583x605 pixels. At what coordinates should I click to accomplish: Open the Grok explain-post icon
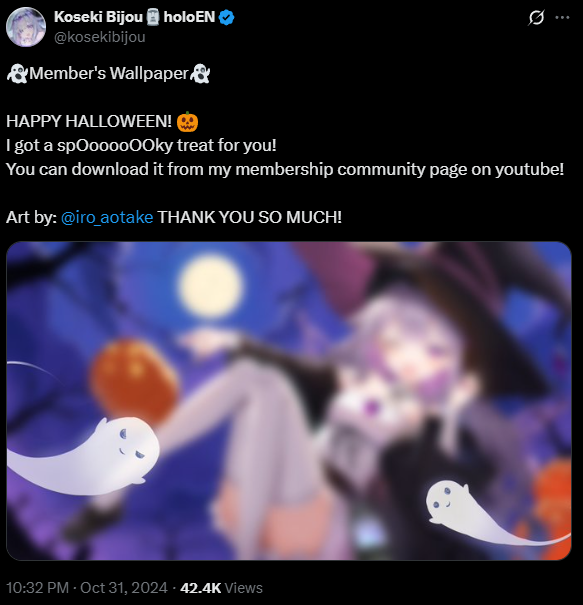(536, 18)
